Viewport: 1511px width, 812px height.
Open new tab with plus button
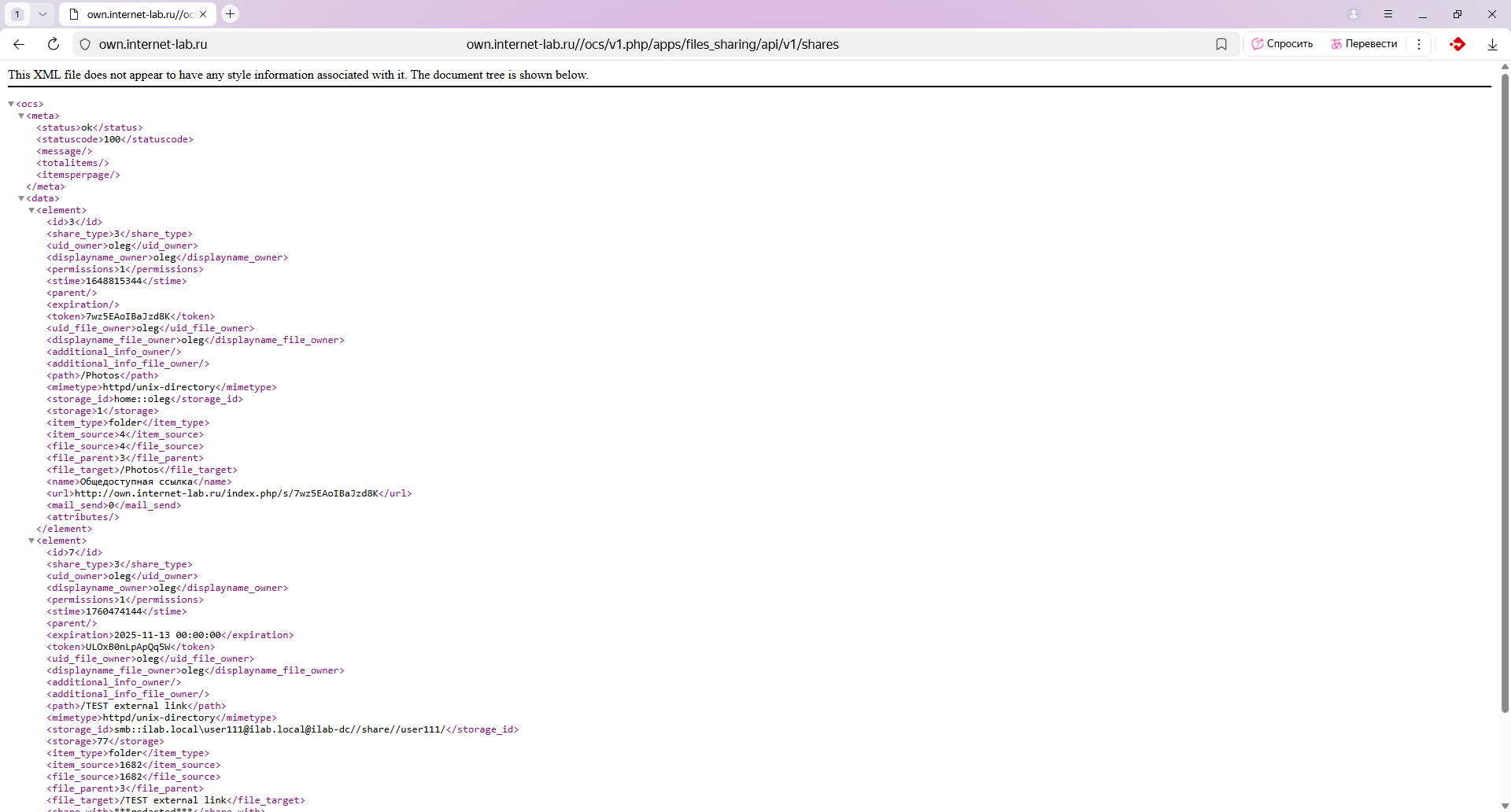point(230,14)
